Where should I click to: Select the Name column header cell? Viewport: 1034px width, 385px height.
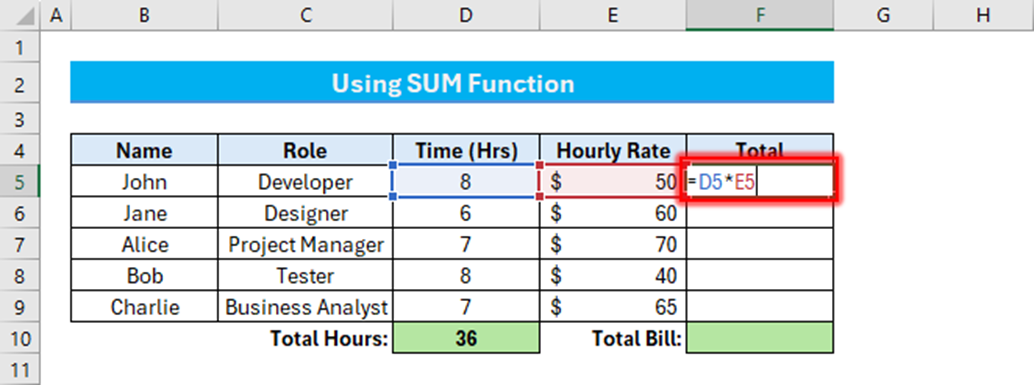144,150
